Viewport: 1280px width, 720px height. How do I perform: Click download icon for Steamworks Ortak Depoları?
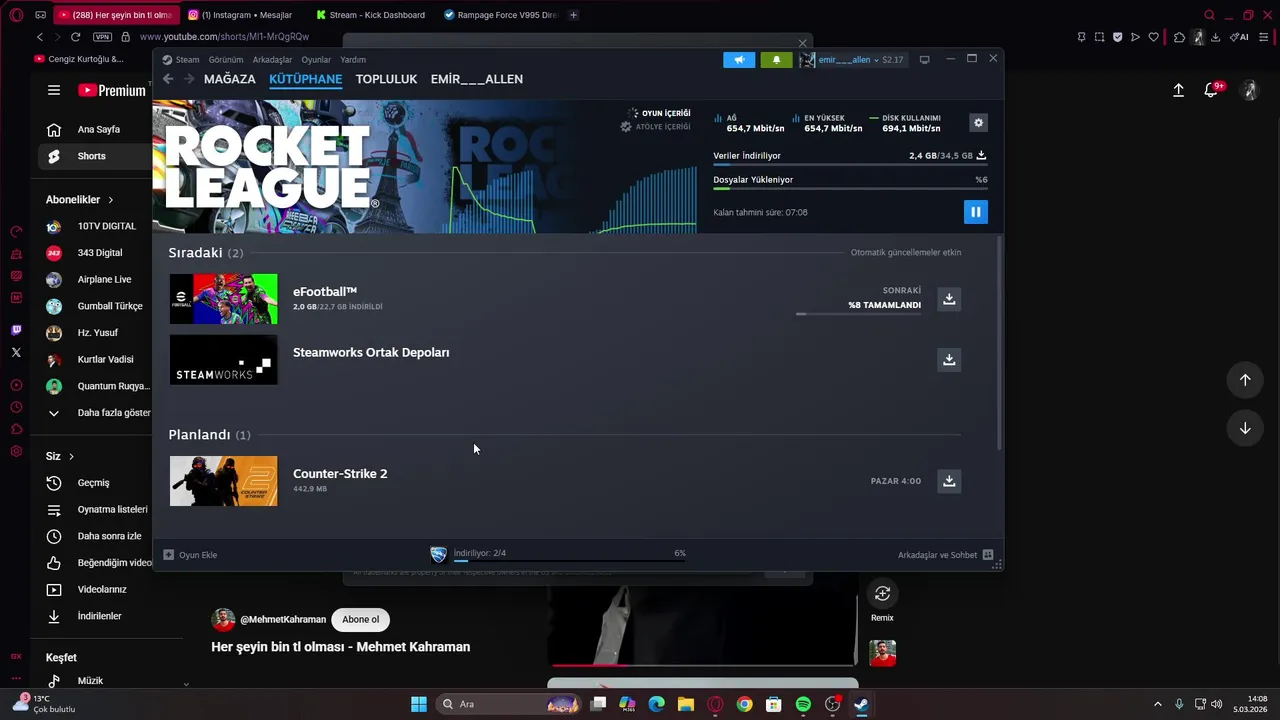pyautogui.click(x=949, y=359)
